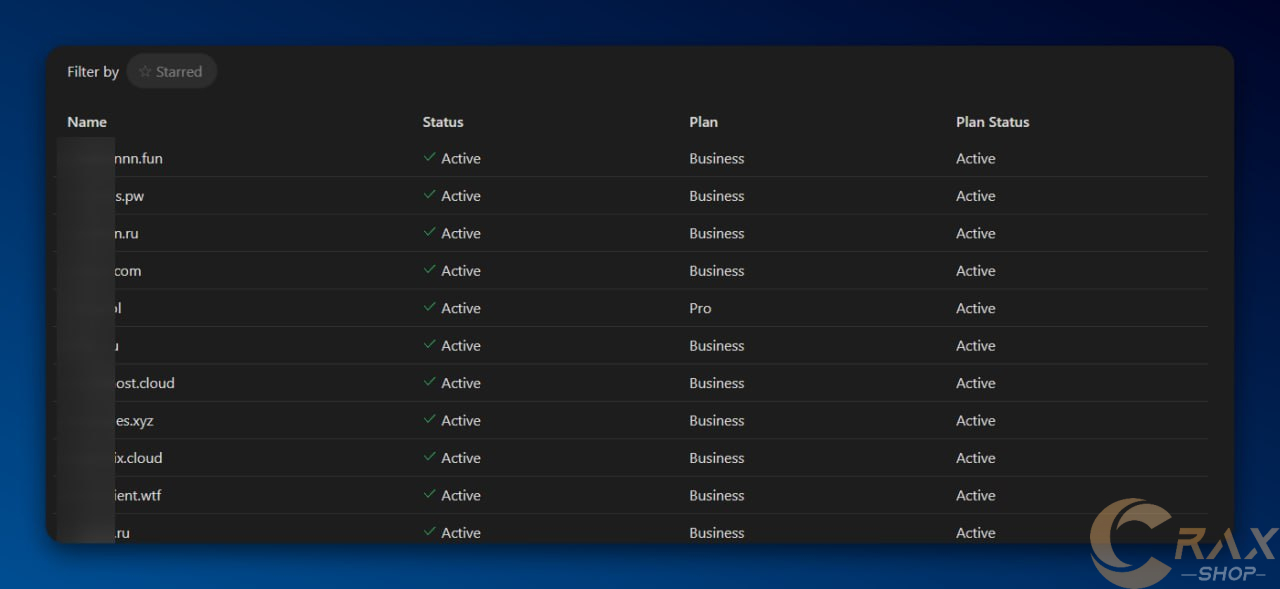Click Plan Status 'Active' in ix.cloud row
1280x589 pixels.
(976, 458)
